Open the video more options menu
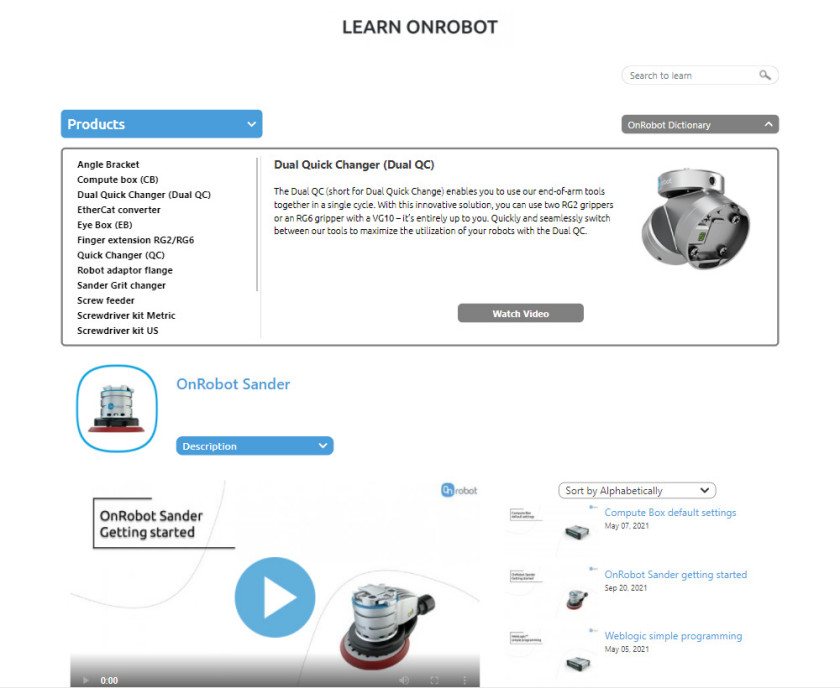This screenshot has height=688, width=840. point(464,680)
